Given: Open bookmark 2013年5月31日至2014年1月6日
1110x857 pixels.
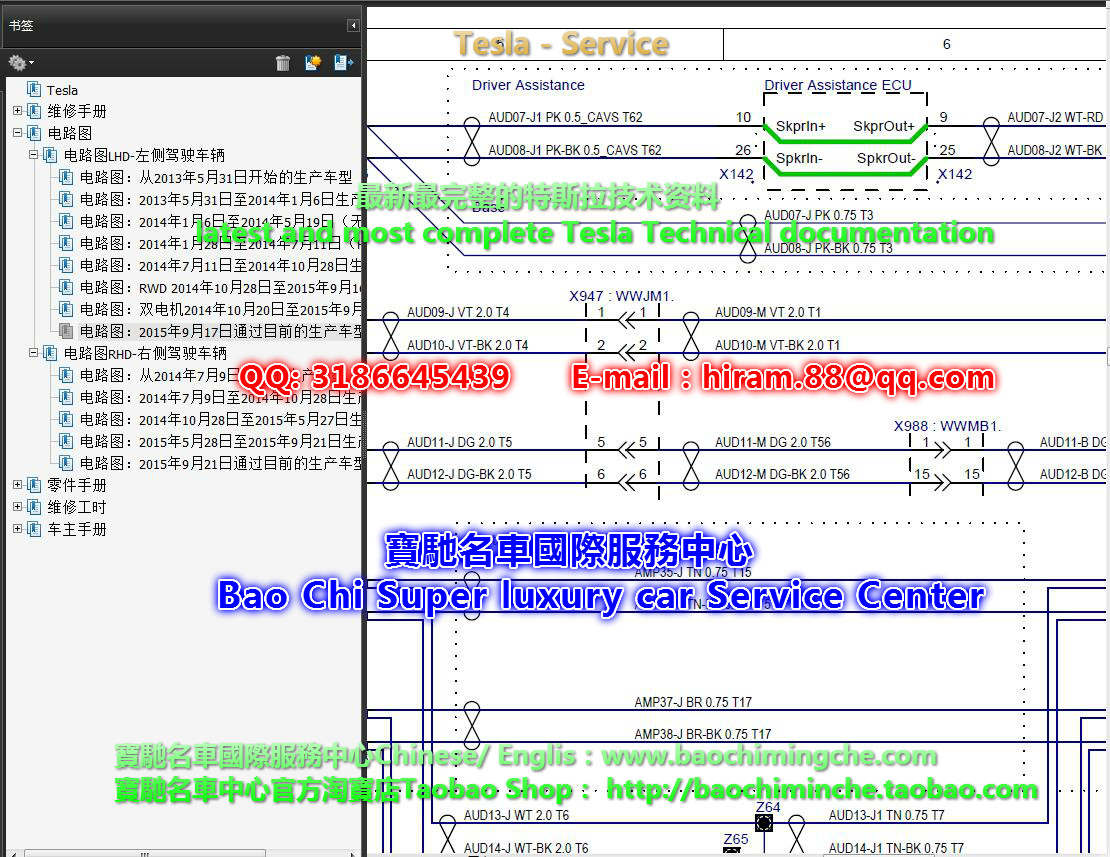Looking at the screenshot, I should pos(220,199).
